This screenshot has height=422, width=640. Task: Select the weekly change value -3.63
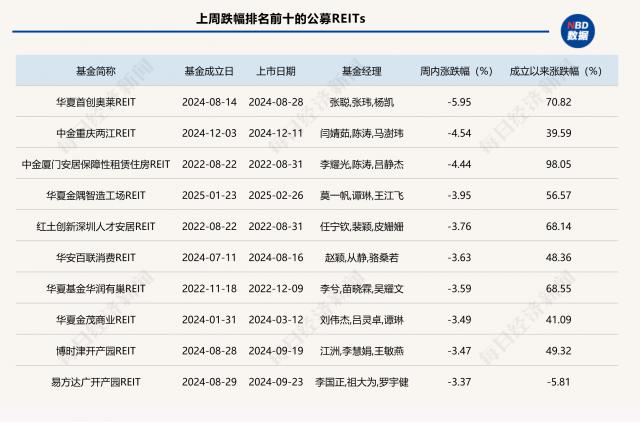(459, 258)
